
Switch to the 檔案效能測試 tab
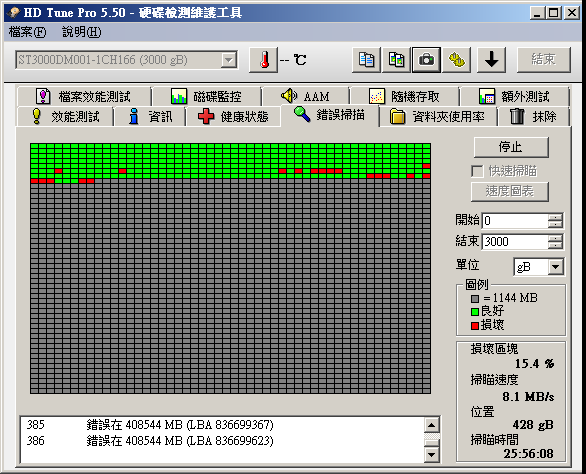click(x=84, y=96)
